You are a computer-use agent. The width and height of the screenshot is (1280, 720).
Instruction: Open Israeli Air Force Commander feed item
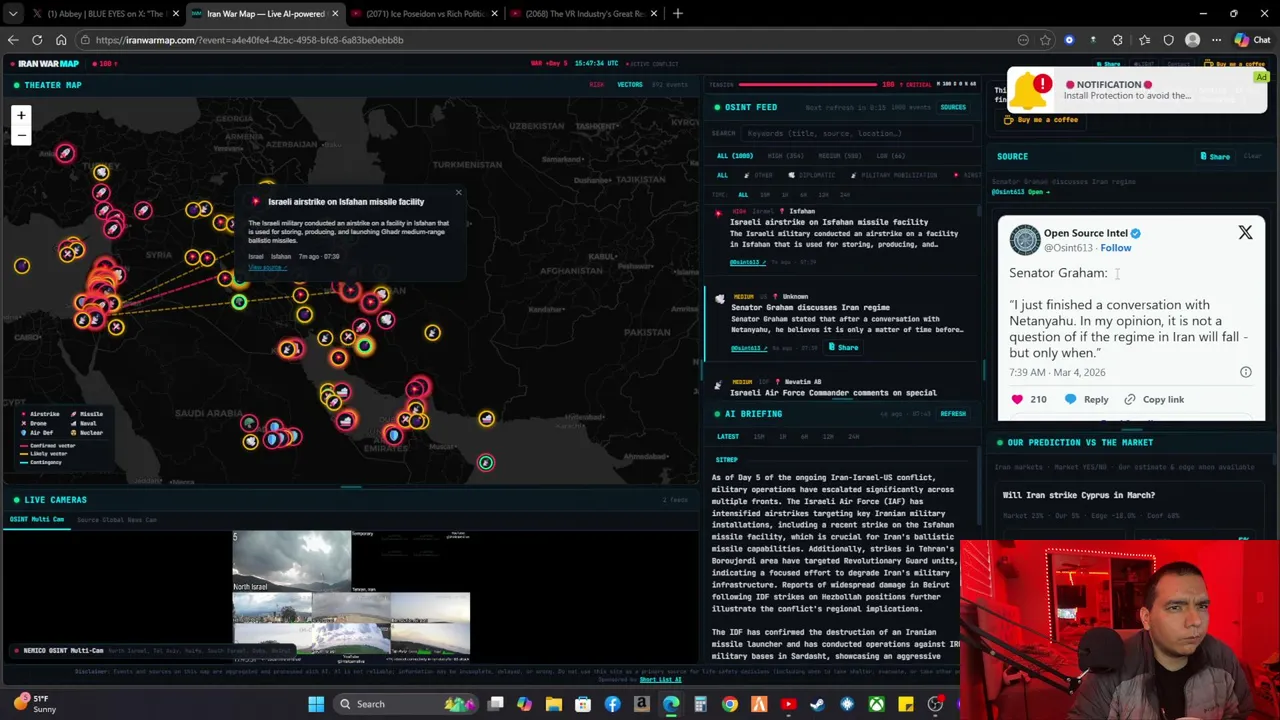coord(843,388)
